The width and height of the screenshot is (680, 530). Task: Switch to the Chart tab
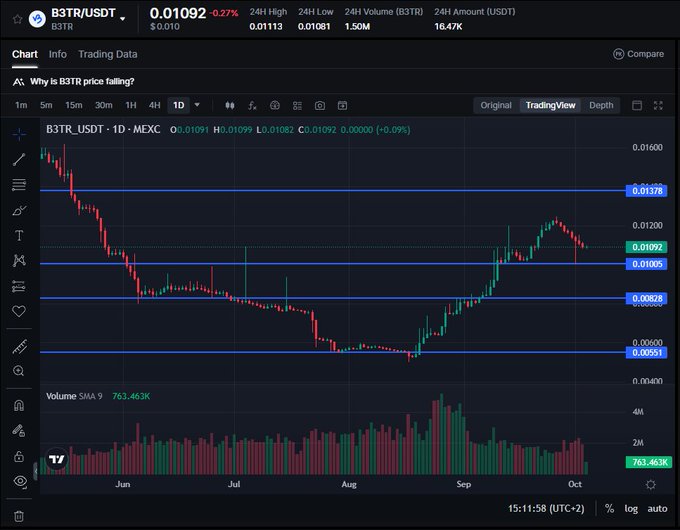[25, 54]
